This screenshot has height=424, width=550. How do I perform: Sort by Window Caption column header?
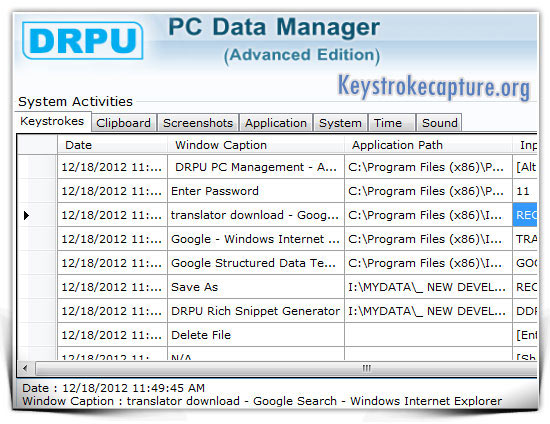coord(256,145)
